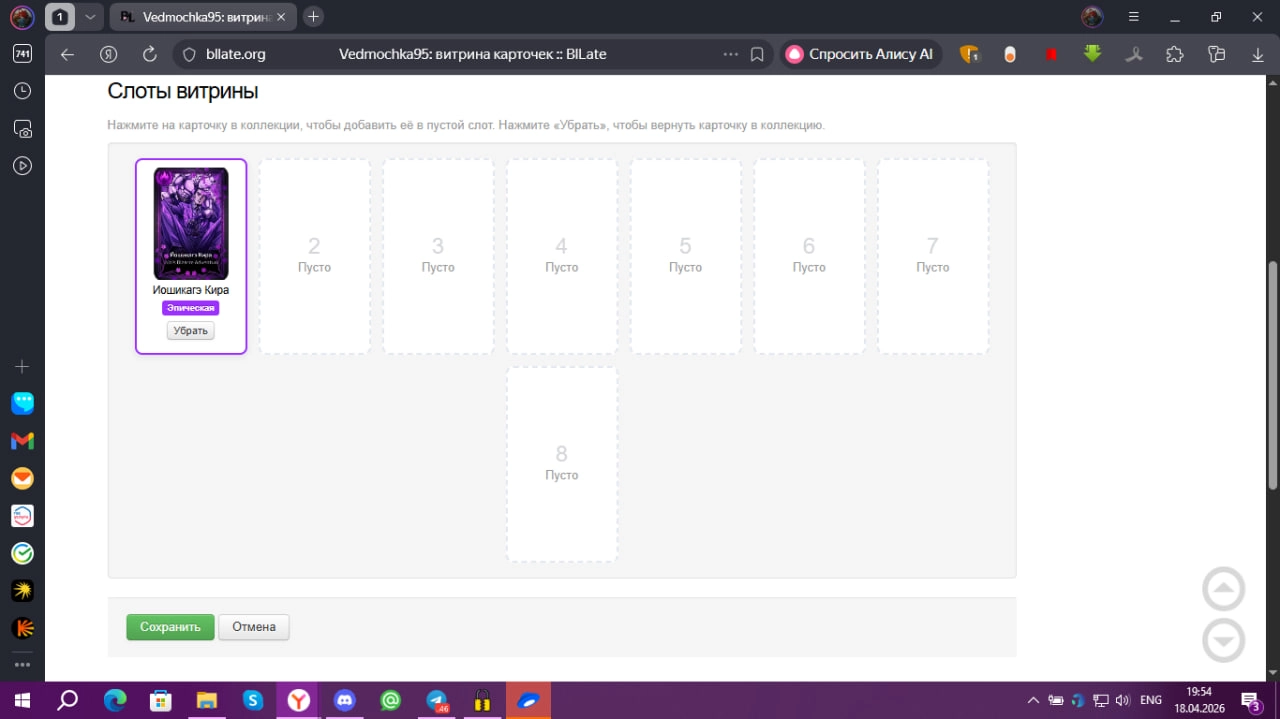
Task: Open the 741 tab counter in sidebar
Action: click(22, 54)
